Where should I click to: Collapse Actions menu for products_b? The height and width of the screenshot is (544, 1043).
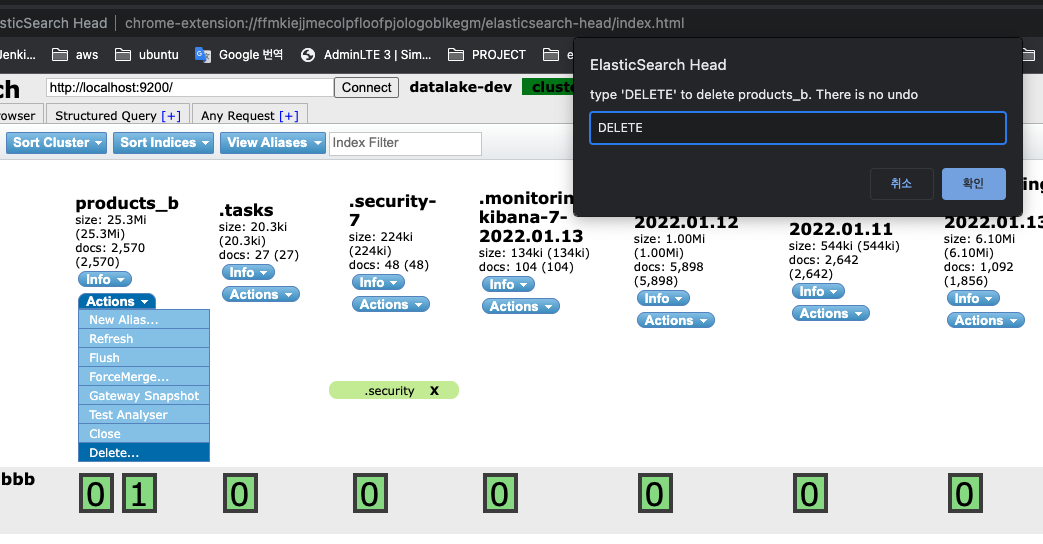(117, 301)
